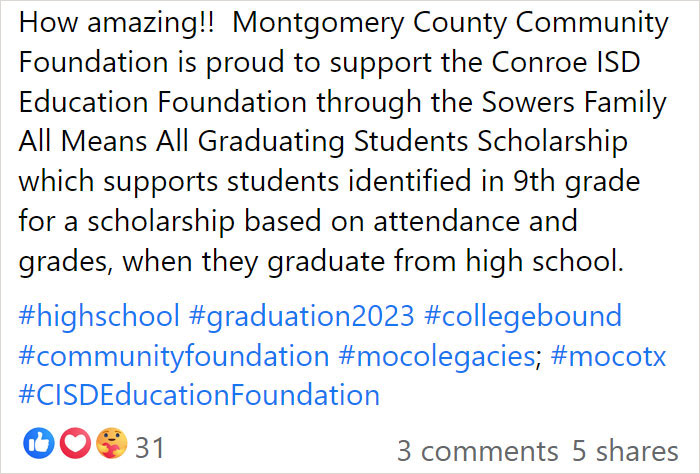Open the #CISDEducationFoundation hashtag
Image resolution: width=700 pixels, height=474 pixels.
[199, 395]
